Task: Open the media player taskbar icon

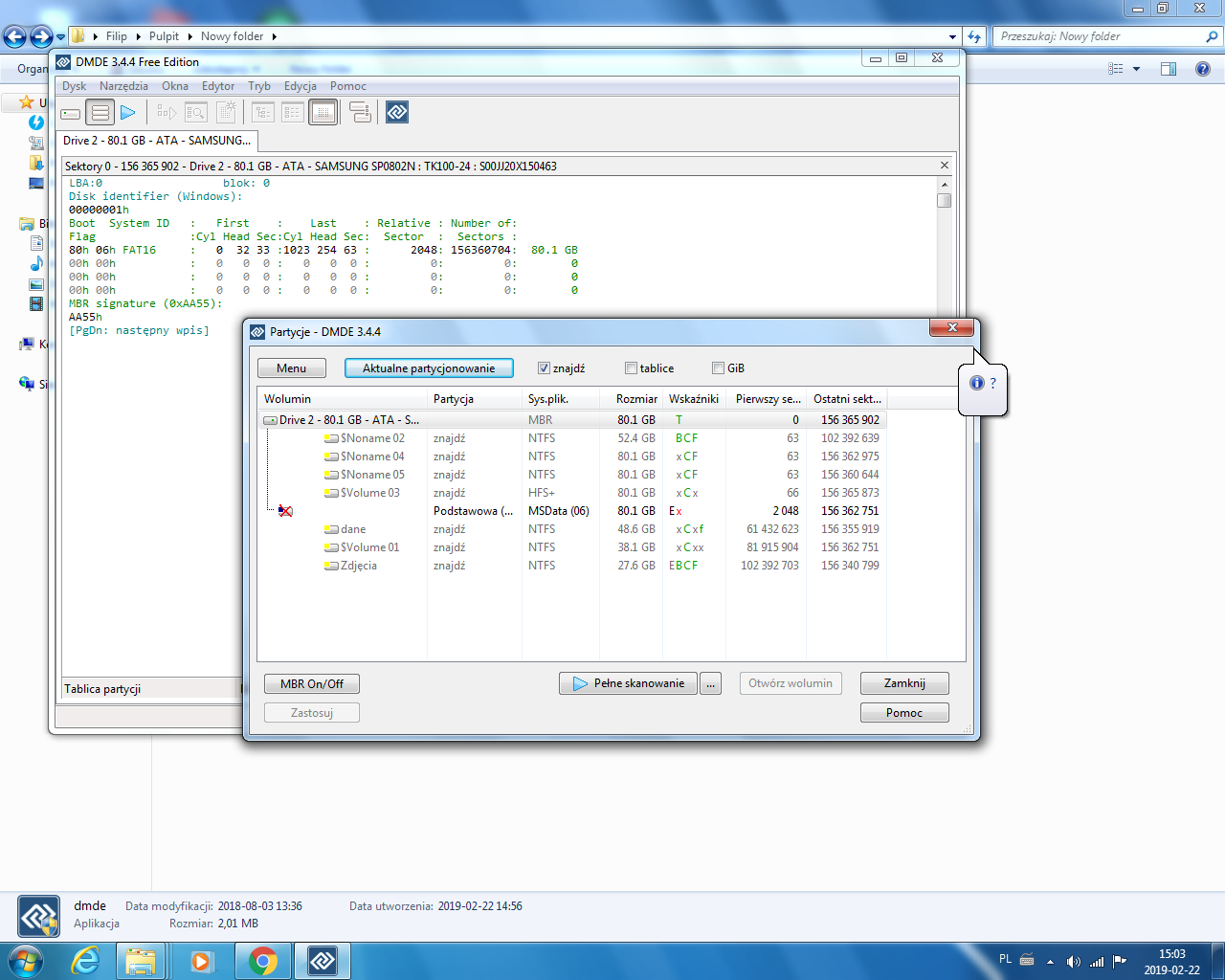Action: coord(201,961)
